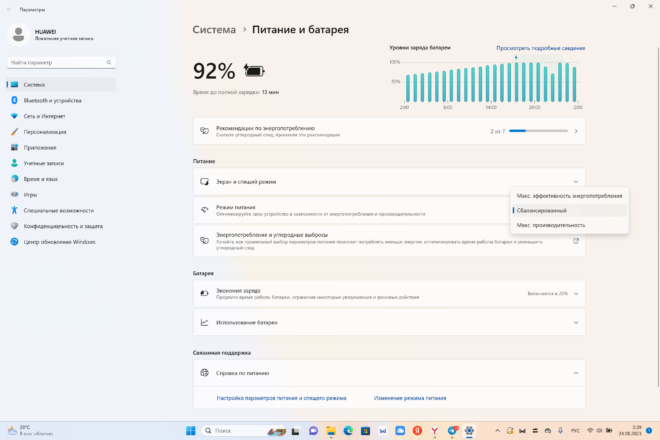
Task: Open Игры settings page
Action: (x=61, y=195)
